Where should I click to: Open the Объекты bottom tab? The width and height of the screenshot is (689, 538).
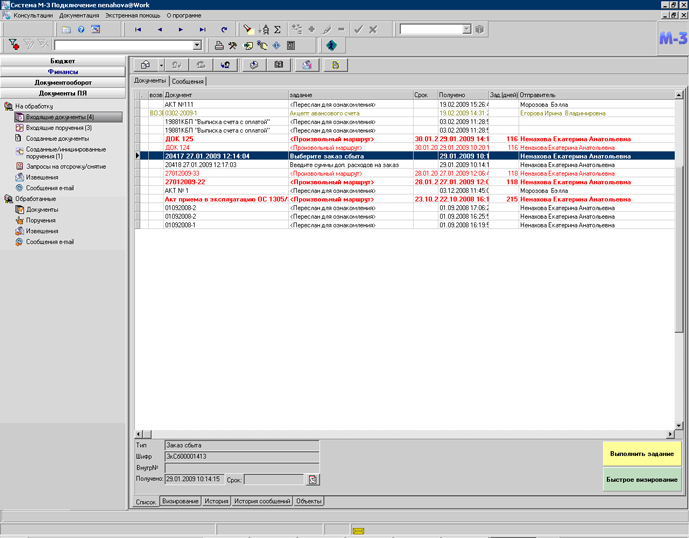308,501
